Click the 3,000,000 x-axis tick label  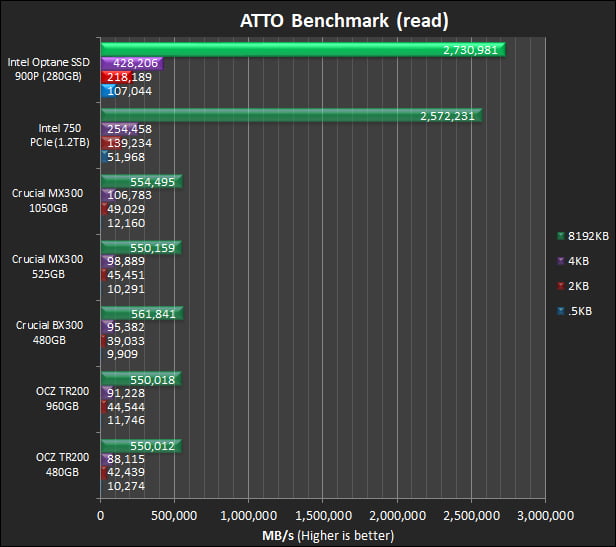pos(545,516)
